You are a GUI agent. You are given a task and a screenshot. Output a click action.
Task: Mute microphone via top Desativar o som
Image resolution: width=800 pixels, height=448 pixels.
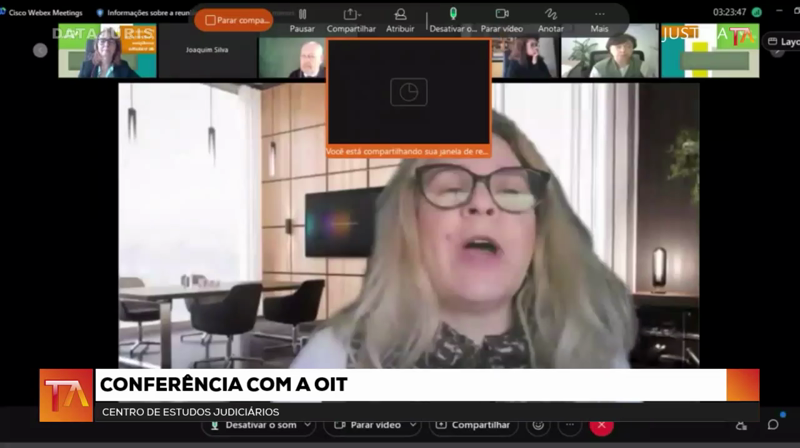click(453, 15)
